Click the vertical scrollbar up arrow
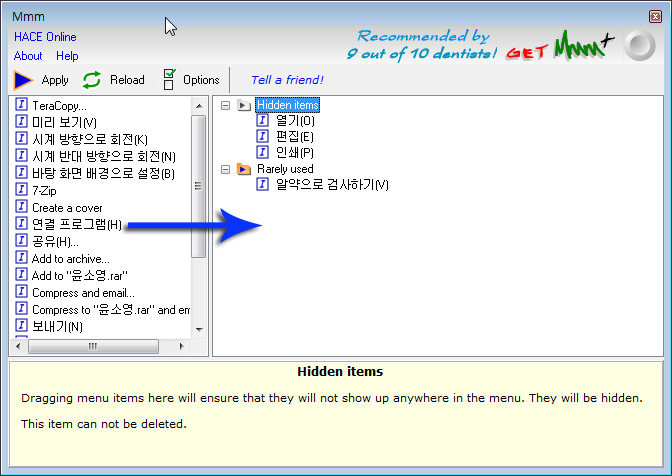 coord(199,105)
